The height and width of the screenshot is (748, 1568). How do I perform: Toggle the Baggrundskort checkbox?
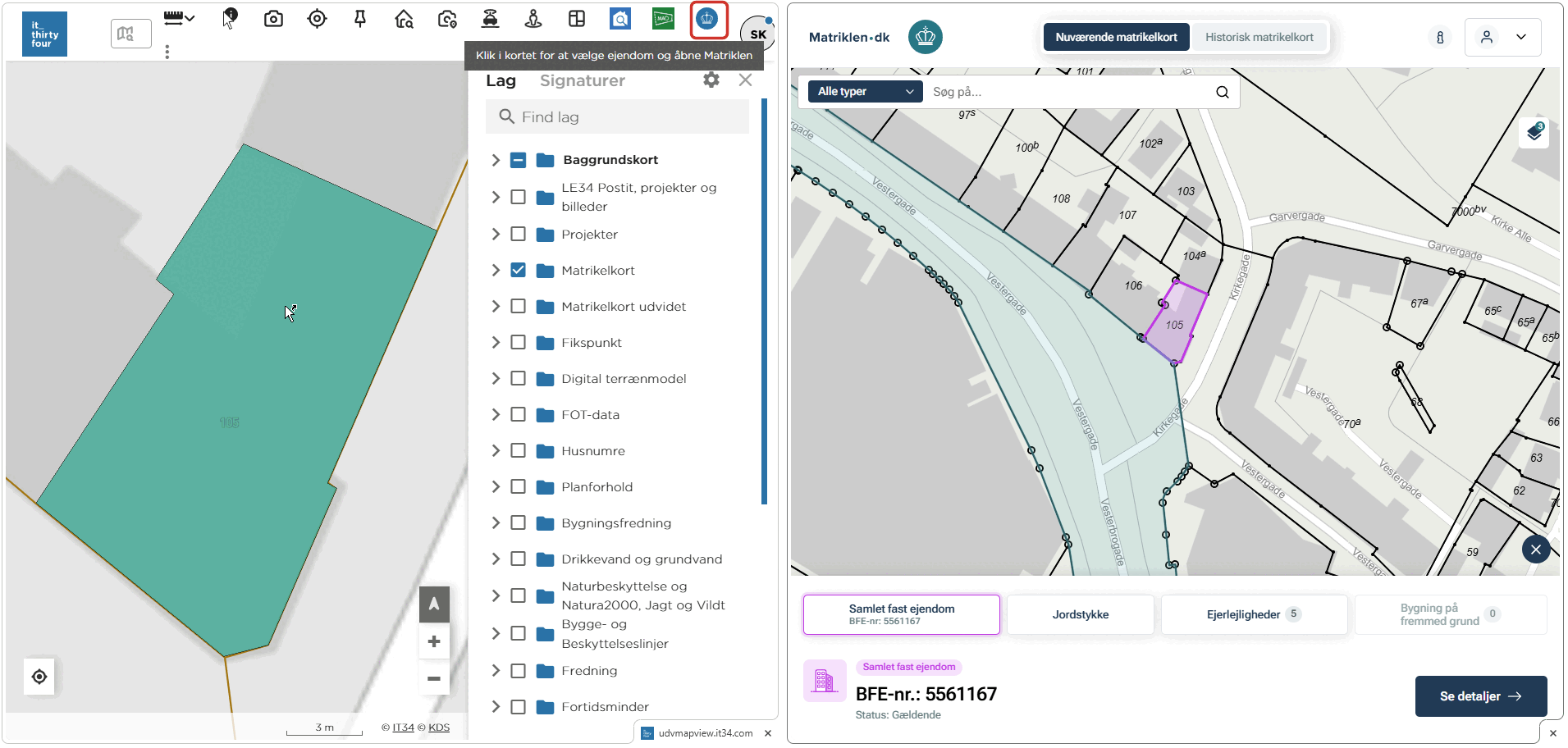(518, 160)
